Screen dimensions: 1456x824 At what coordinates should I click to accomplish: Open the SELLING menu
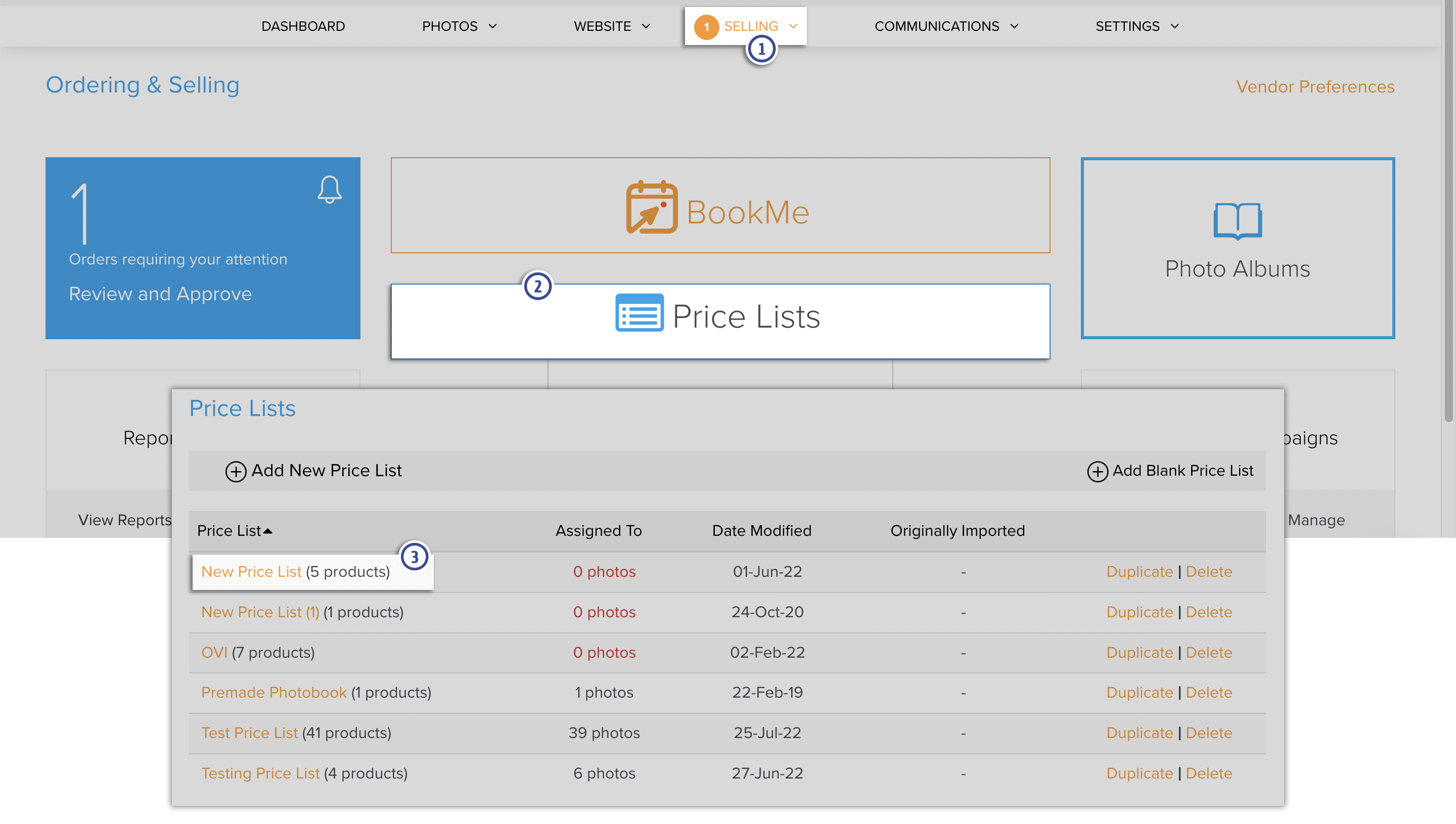749,26
